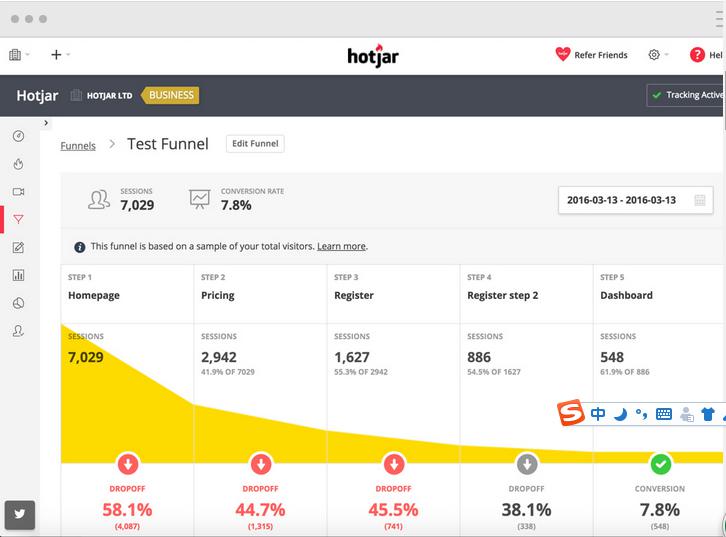The width and height of the screenshot is (726, 537).
Task: Click the Test Funnel title
Action: (168, 144)
